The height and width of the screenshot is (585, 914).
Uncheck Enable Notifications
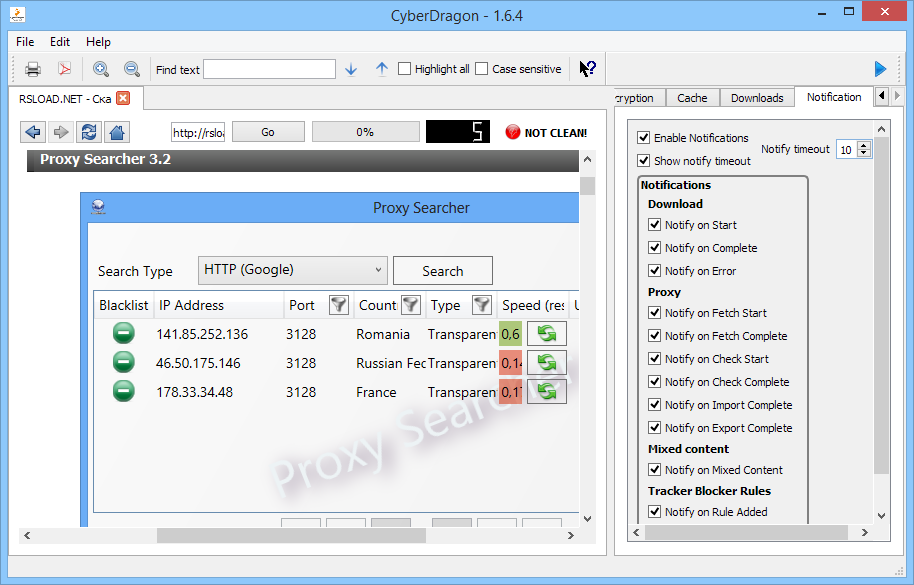coord(644,138)
